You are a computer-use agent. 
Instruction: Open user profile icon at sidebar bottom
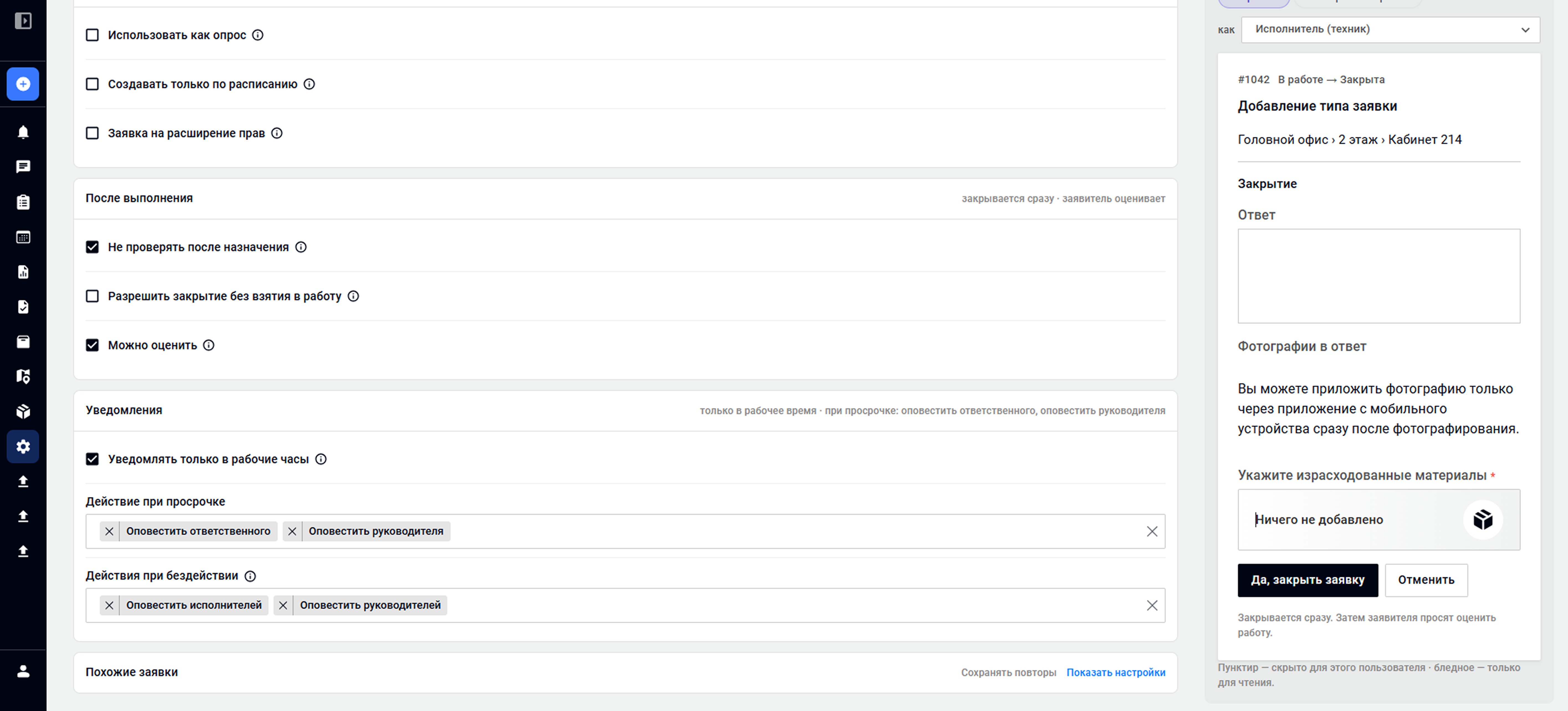[23, 671]
